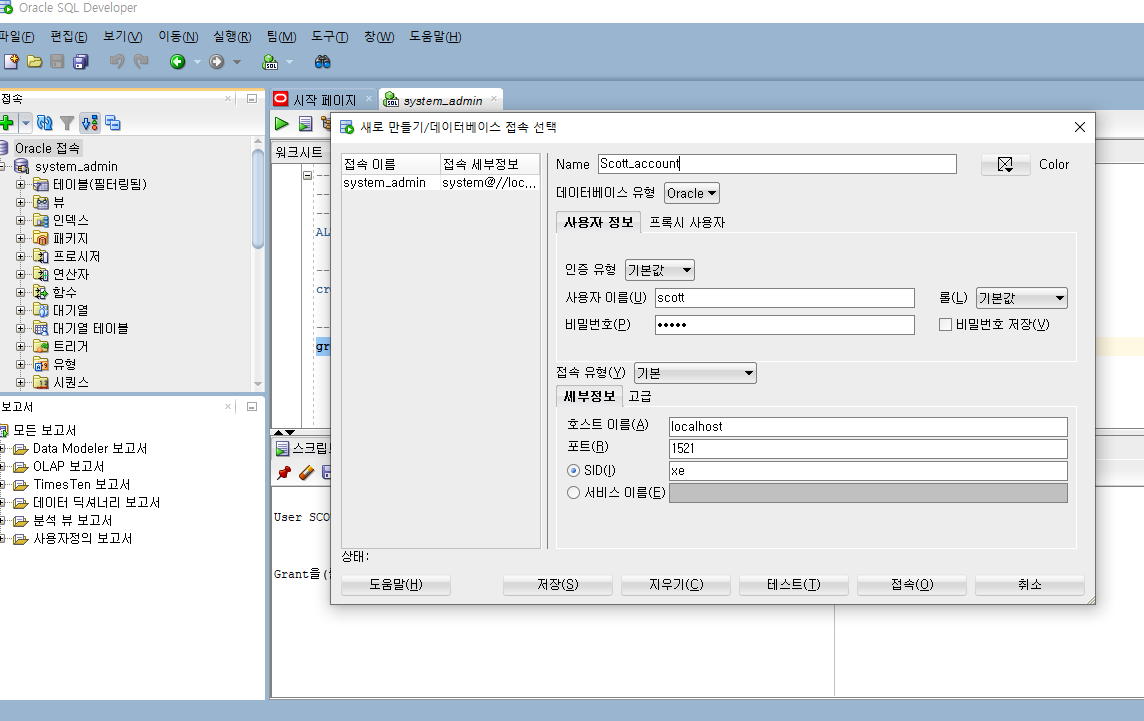Switch to the 고급 tab
Image resolution: width=1144 pixels, height=721 pixels.
(640, 396)
